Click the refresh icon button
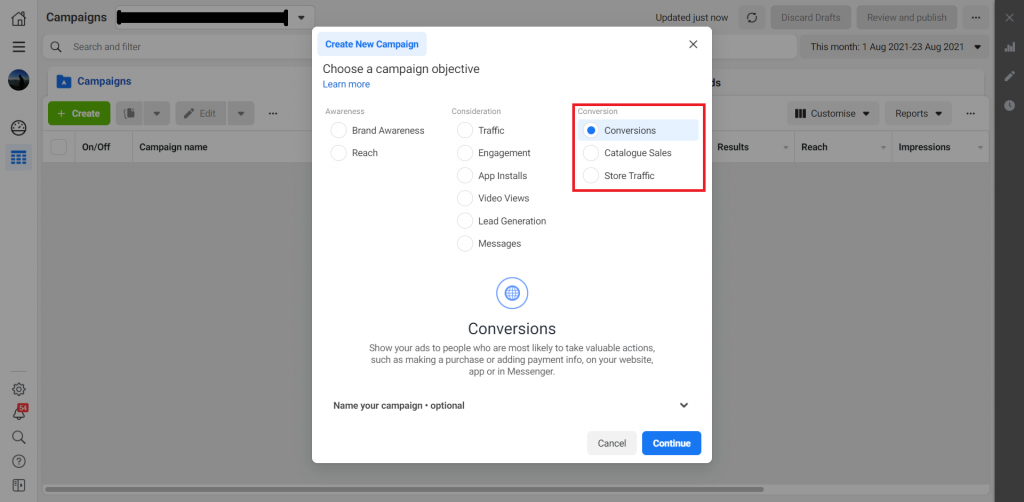Viewport: 1024px width, 502px height. click(752, 18)
